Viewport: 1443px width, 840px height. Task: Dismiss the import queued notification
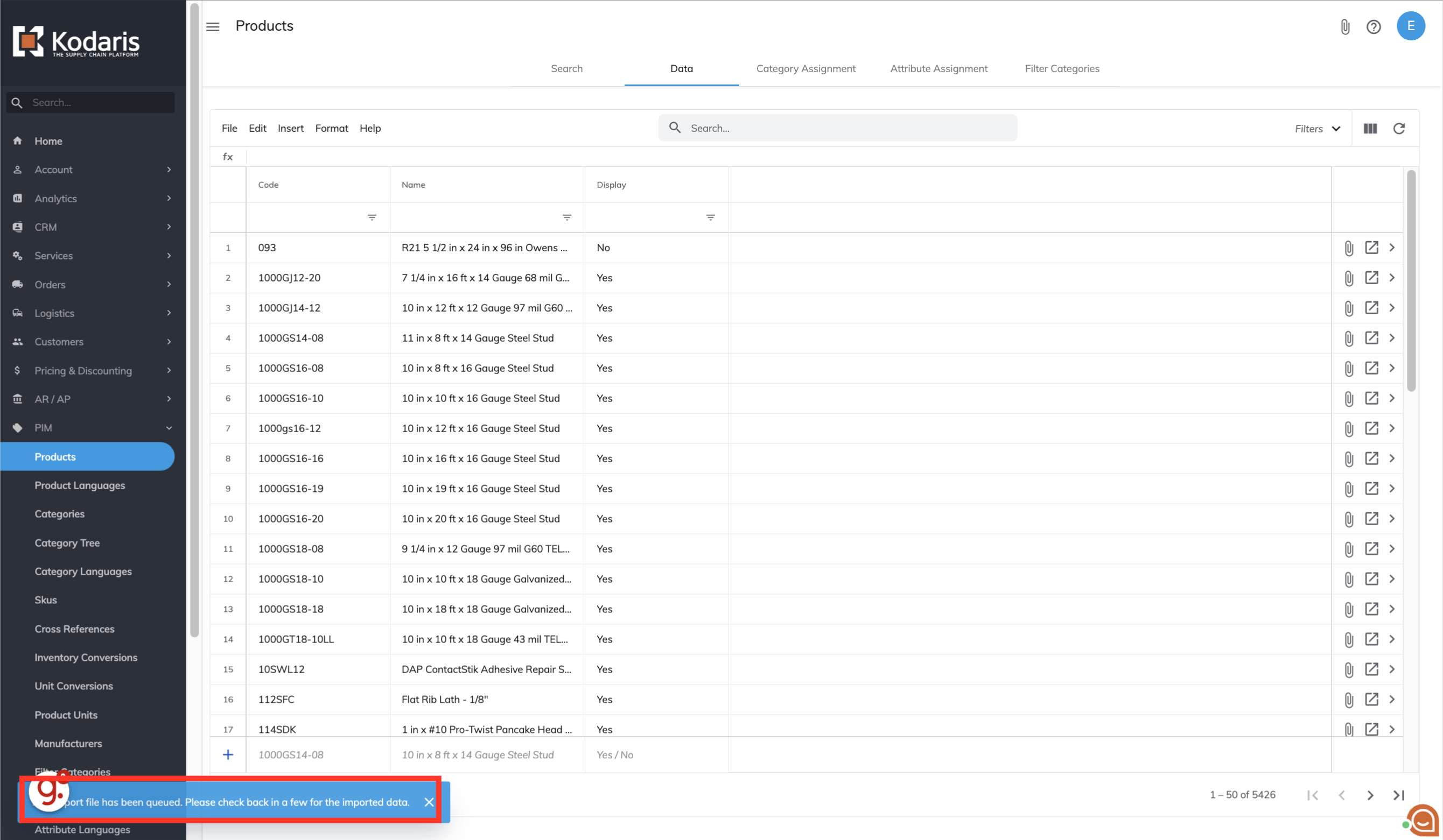(429, 802)
